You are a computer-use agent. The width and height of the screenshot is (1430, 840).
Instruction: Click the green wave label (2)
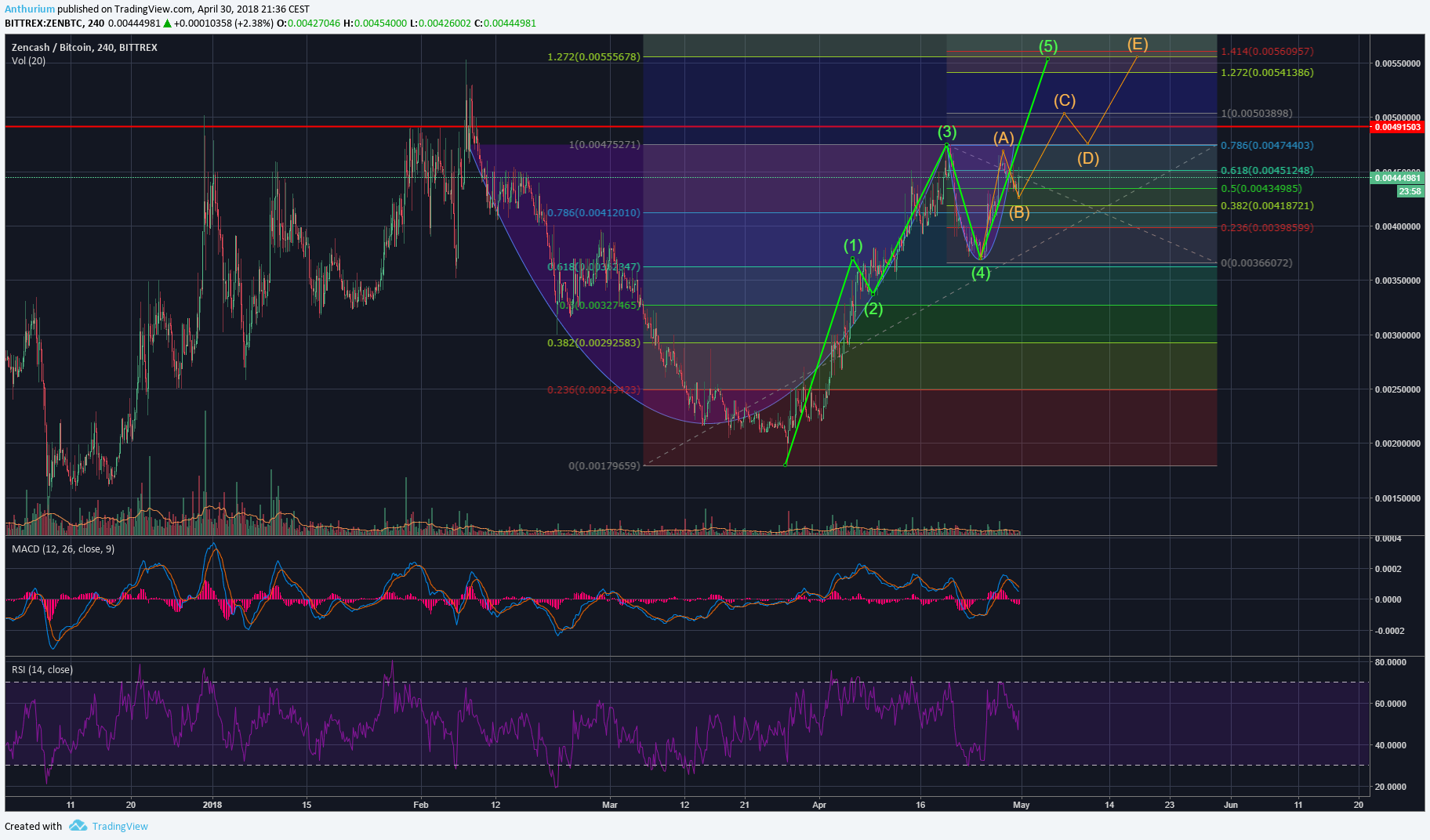click(x=873, y=309)
